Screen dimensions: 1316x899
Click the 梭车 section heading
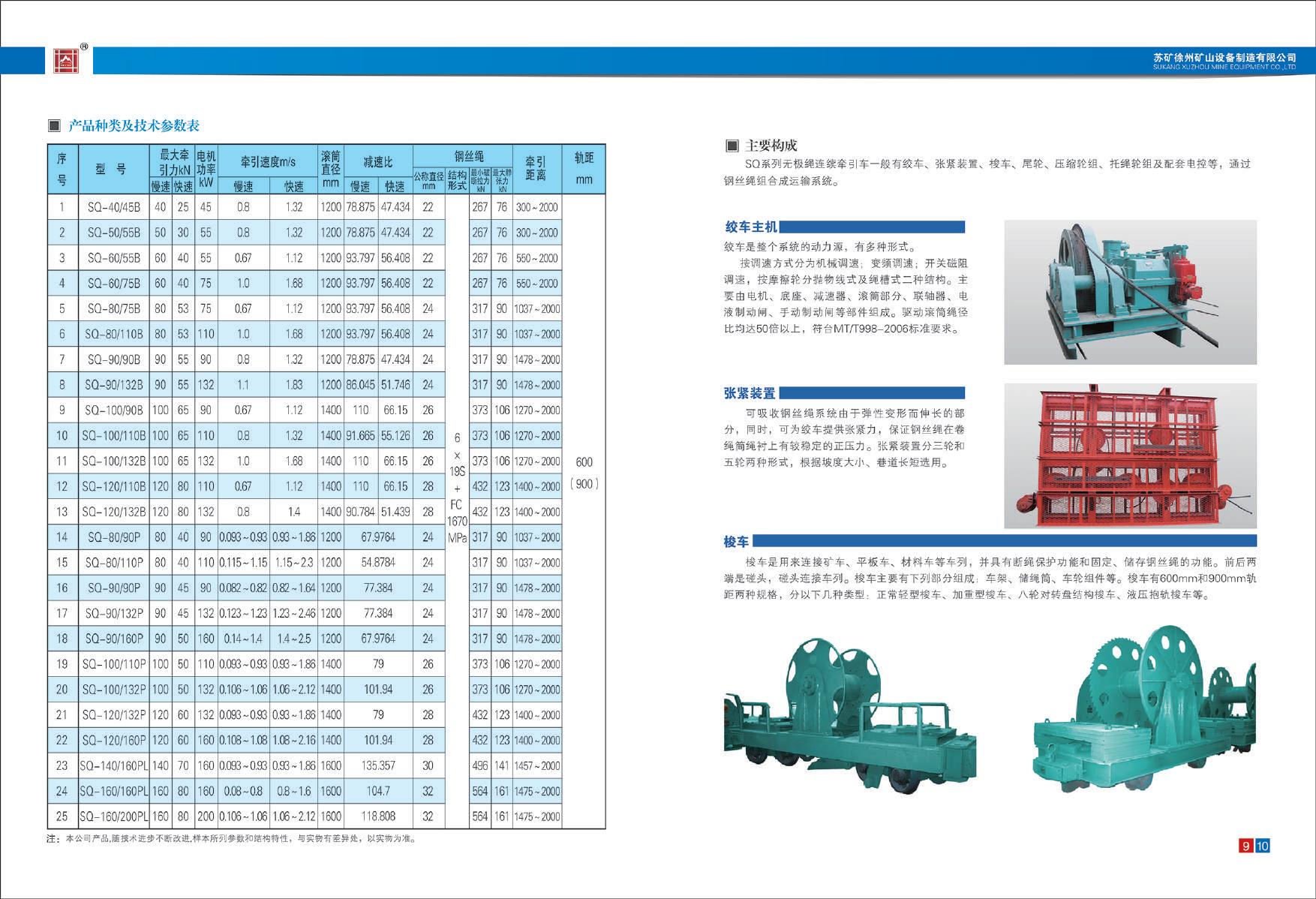click(737, 541)
